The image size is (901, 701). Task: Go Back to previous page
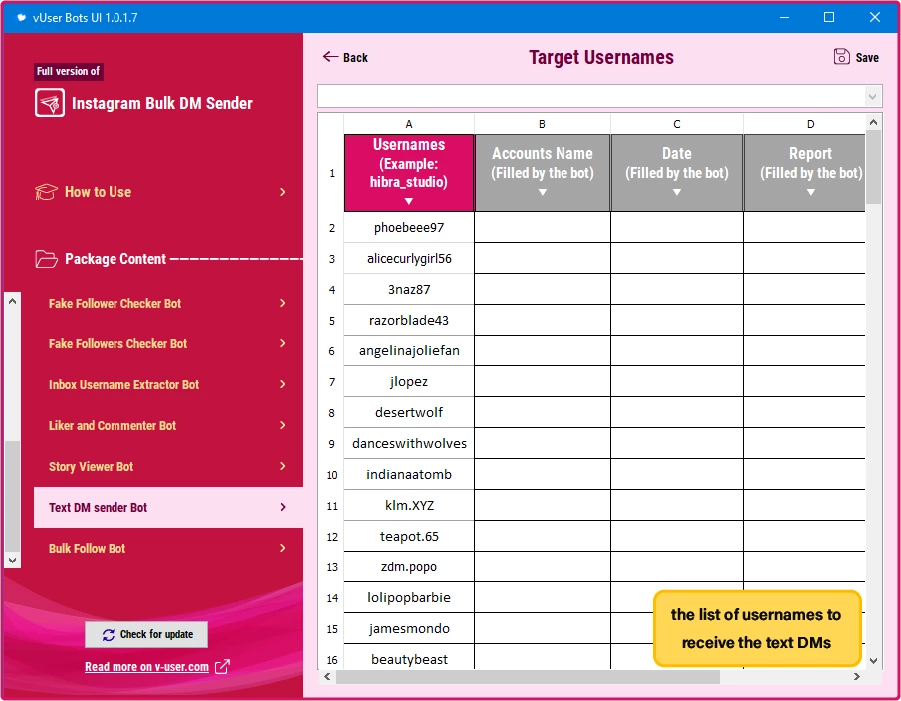(x=345, y=57)
